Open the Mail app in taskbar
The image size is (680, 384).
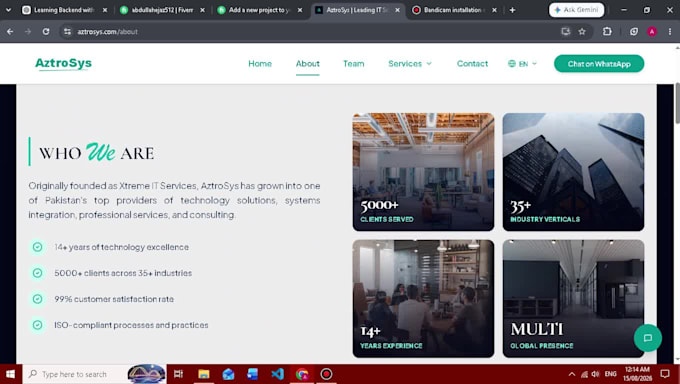tap(228, 374)
